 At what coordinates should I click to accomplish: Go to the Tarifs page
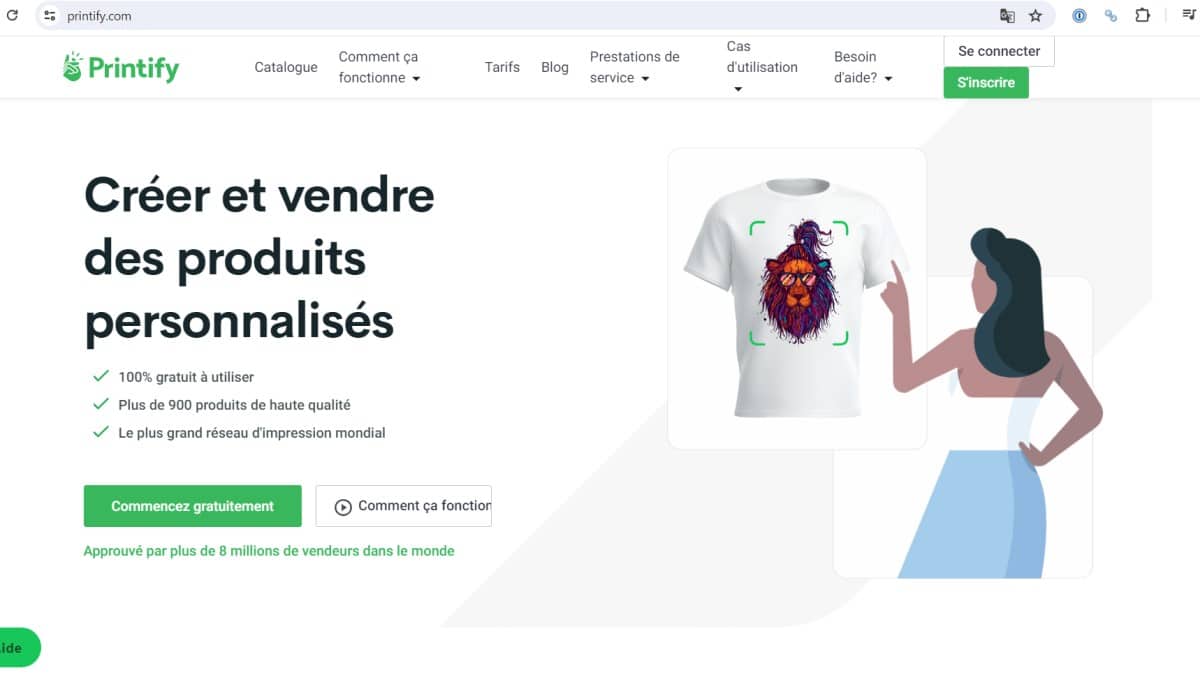pos(502,67)
